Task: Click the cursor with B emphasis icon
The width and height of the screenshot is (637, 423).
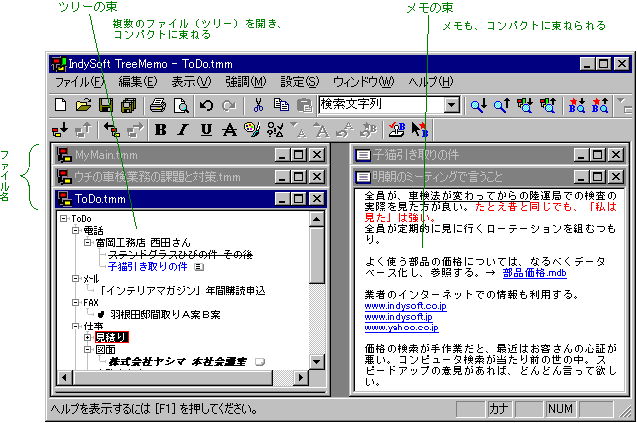Action: (x=419, y=130)
